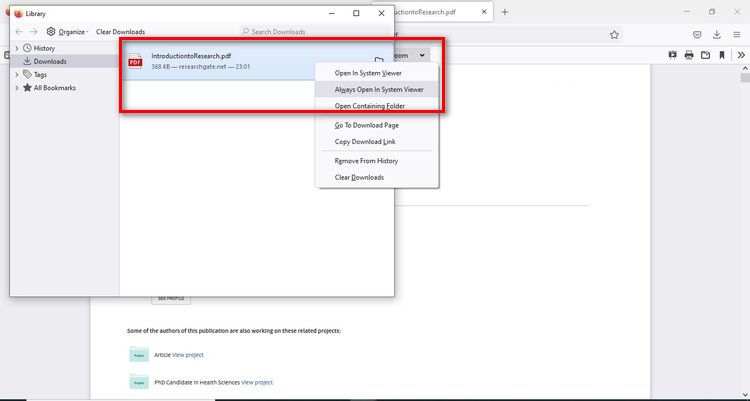750x401 pixels.
Task: Focus the Search Downloads field
Action: pyautogui.click(x=313, y=32)
